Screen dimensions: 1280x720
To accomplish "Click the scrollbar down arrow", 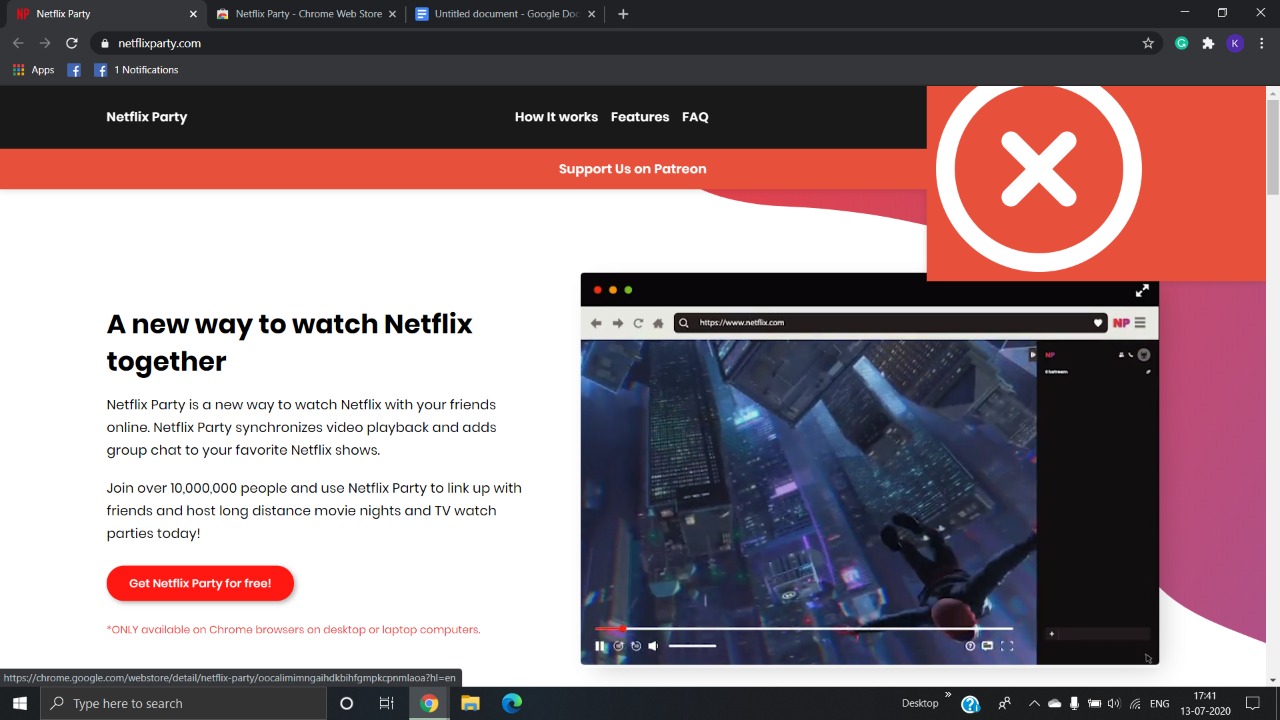I will pyautogui.click(x=1272, y=680).
